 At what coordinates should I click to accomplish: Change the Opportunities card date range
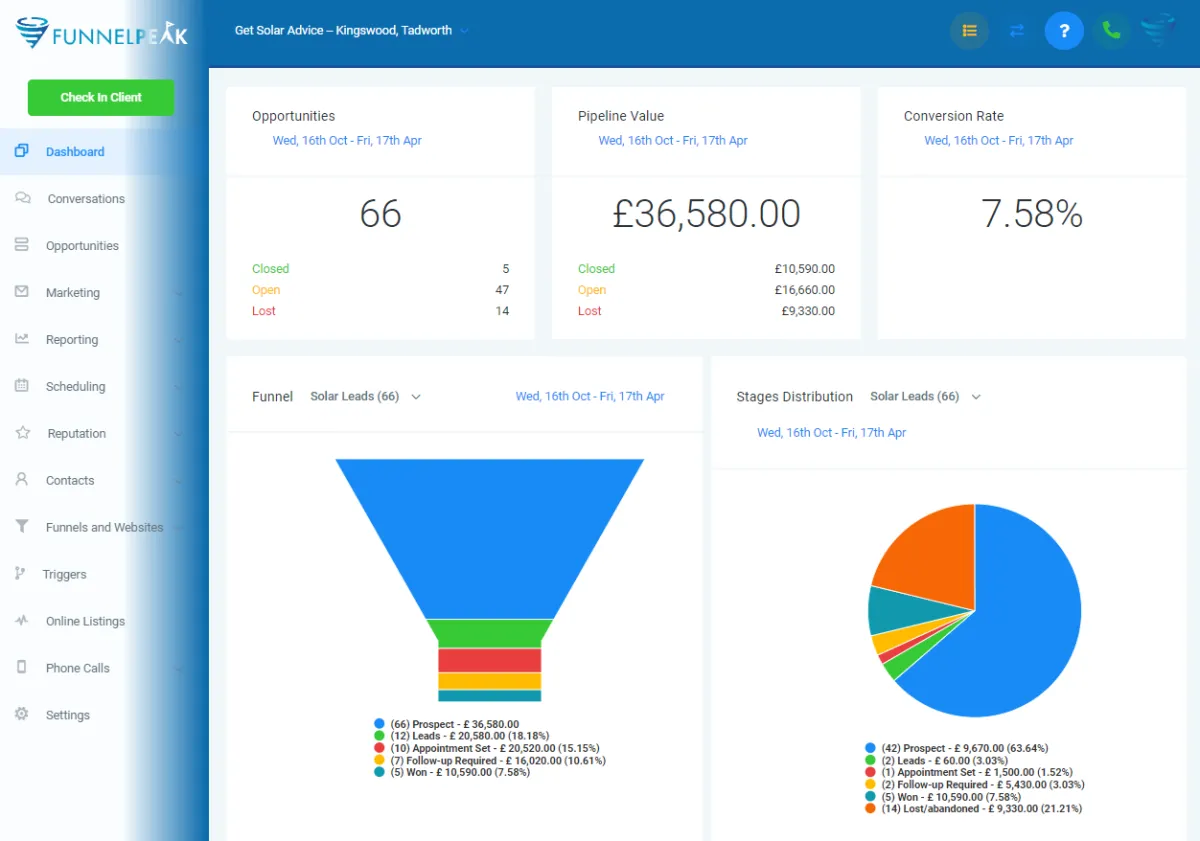coord(347,141)
